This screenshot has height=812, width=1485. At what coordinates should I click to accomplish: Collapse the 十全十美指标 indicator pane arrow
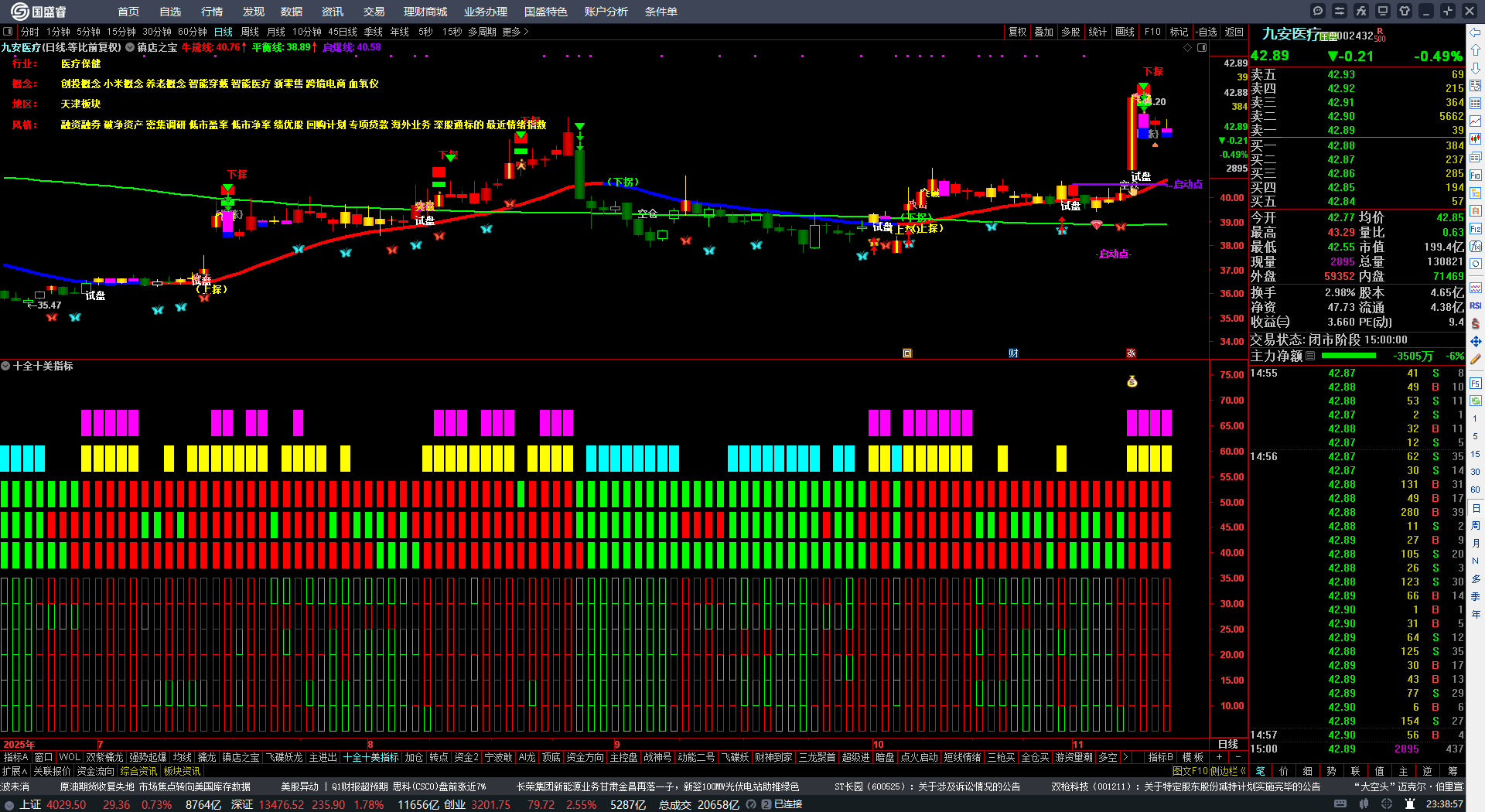pos(5,366)
